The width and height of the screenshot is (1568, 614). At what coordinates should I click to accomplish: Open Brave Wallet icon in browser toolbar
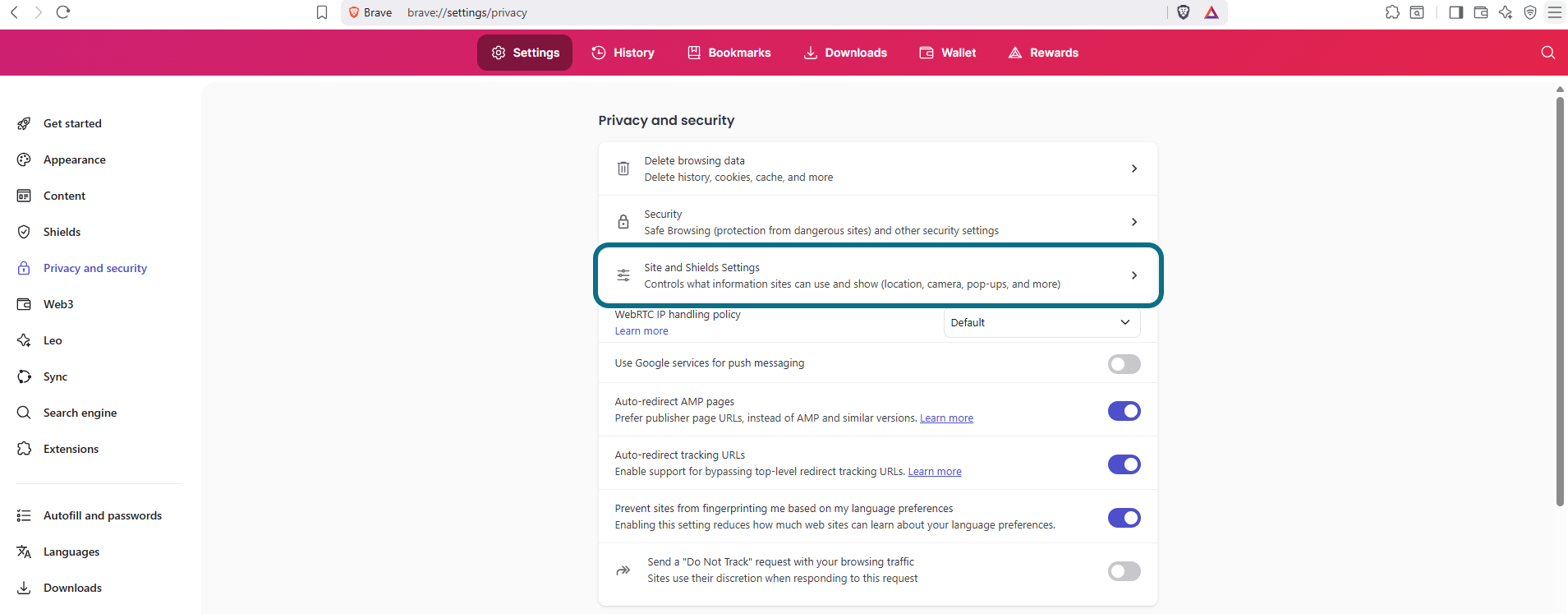pos(1481,12)
